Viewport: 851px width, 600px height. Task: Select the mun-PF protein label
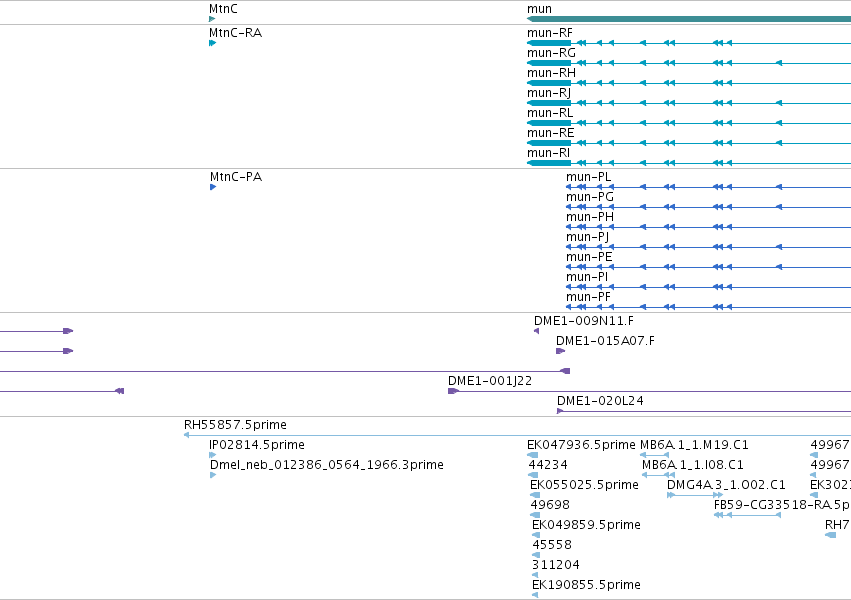589,297
